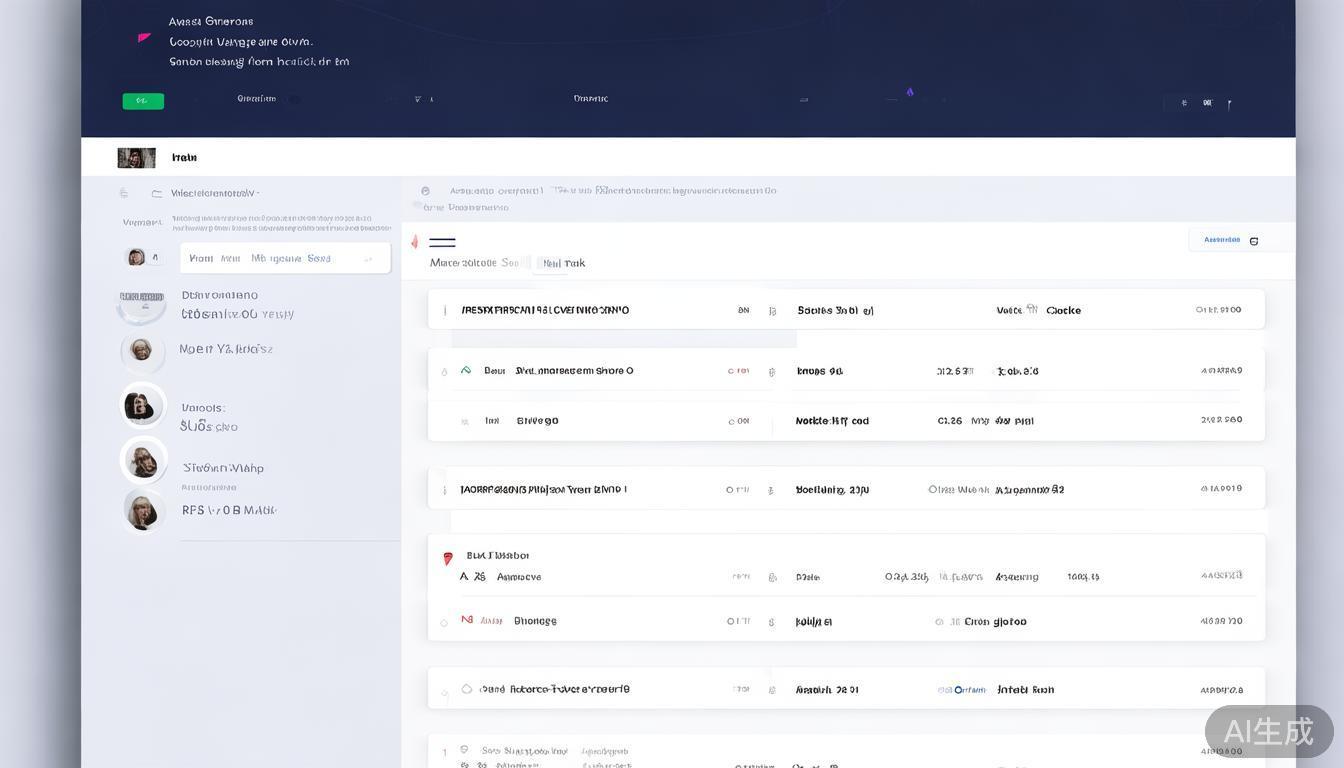Toggle the circle checkbox on the Bhonoge row

click(444, 623)
